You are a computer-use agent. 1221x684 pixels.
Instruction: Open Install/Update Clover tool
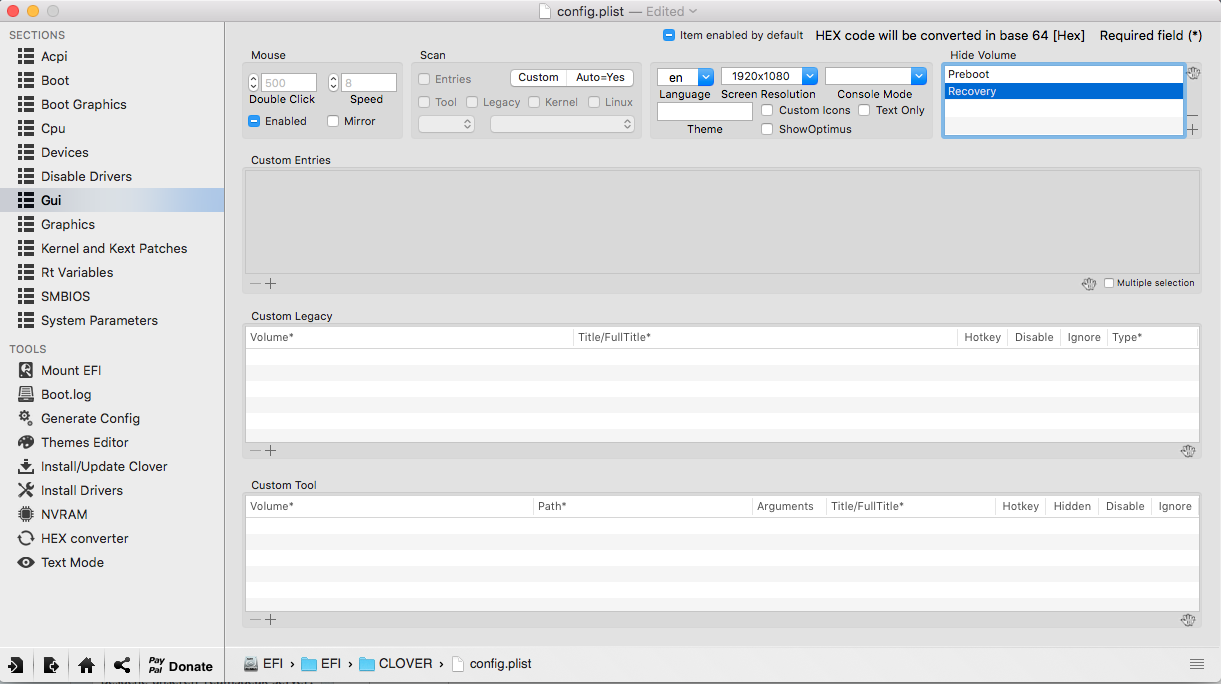[103, 466]
